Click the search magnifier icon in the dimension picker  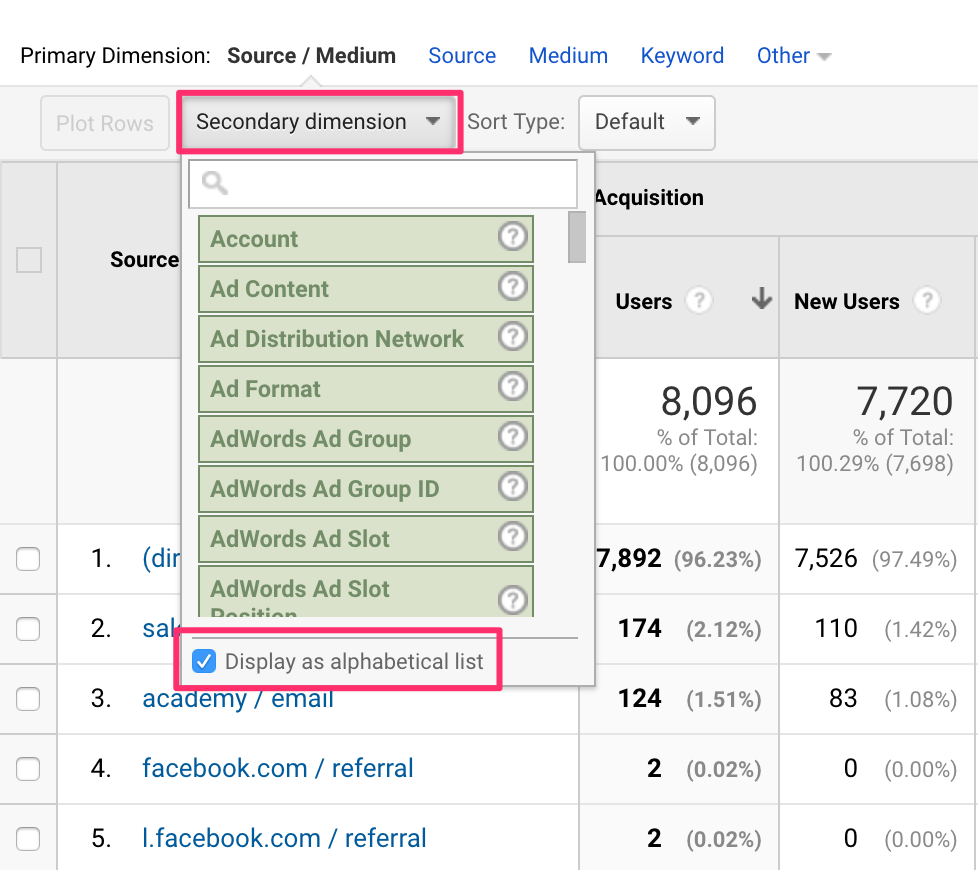coord(213,184)
